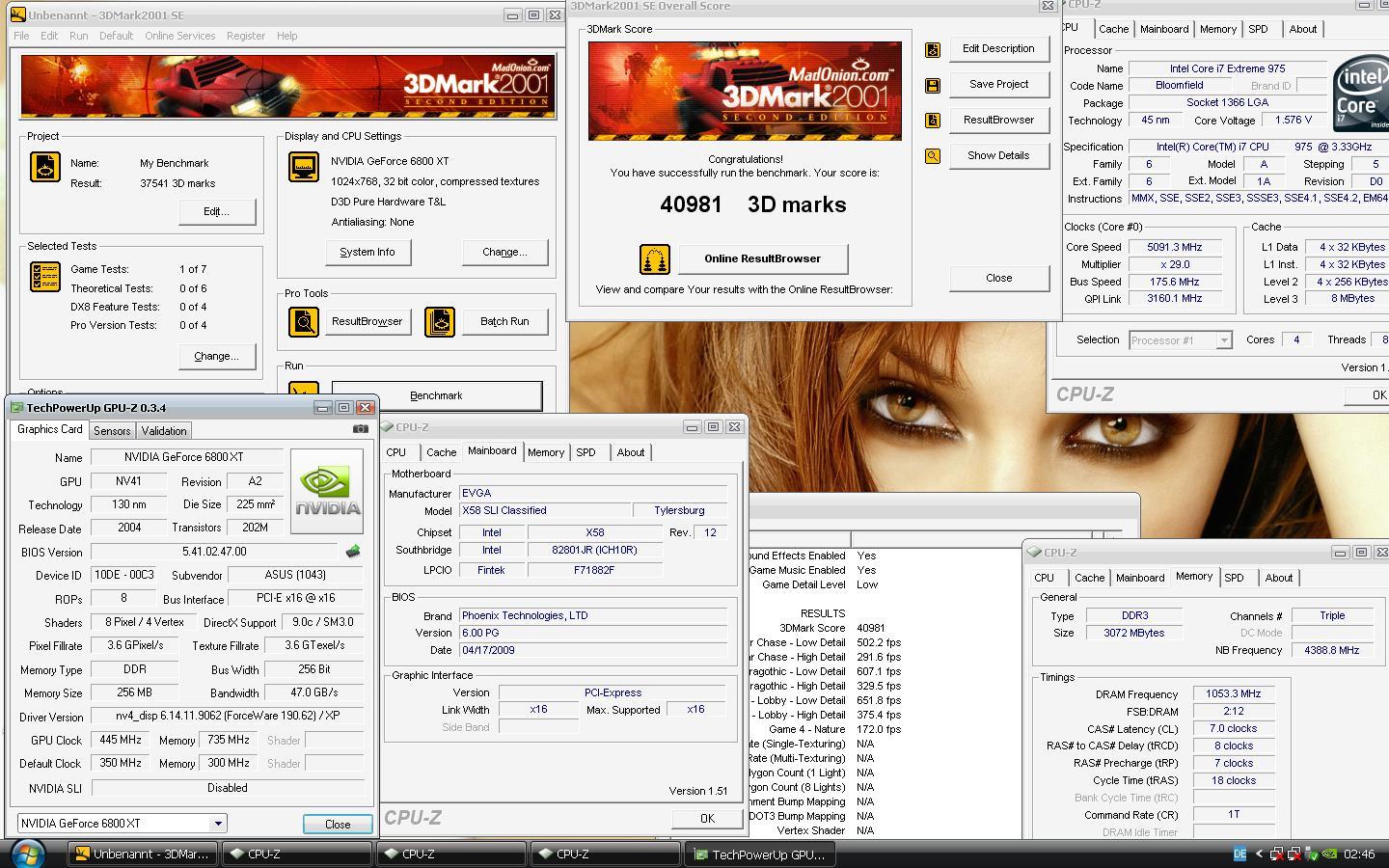Open the Online Services menu
Screen dimensions: 1389x868
point(180,36)
